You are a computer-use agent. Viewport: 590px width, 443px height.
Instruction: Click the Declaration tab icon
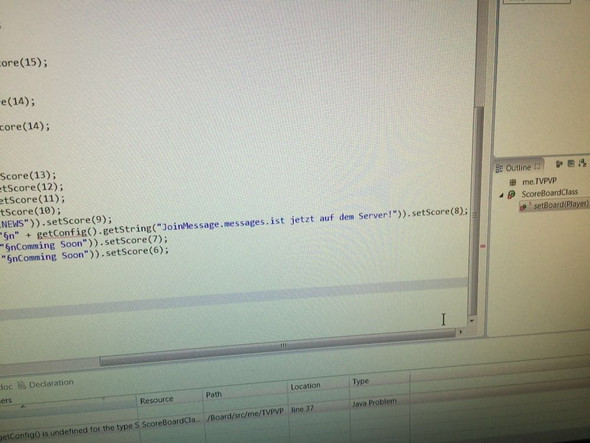click(x=22, y=385)
